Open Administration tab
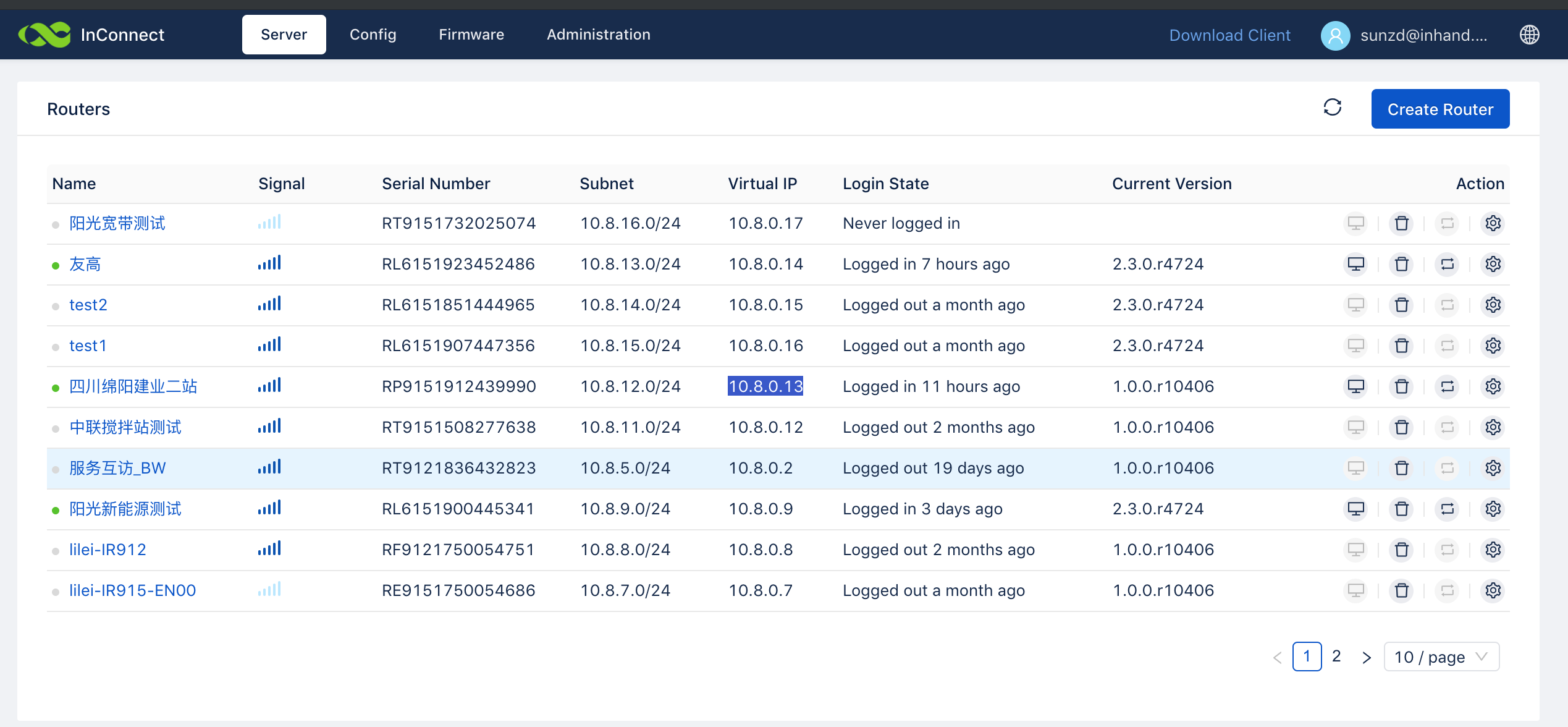This screenshot has height=727, width=1568. pyautogui.click(x=598, y=35)
